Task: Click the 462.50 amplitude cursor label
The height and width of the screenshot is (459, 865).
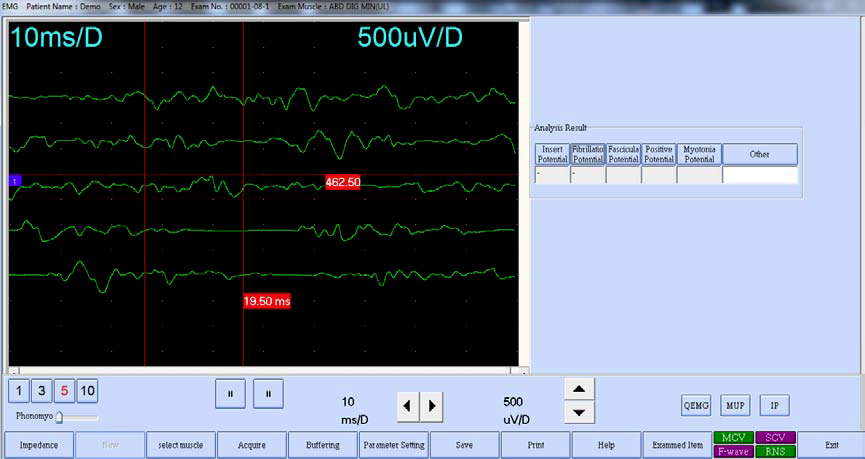Action: pos(343,183)
